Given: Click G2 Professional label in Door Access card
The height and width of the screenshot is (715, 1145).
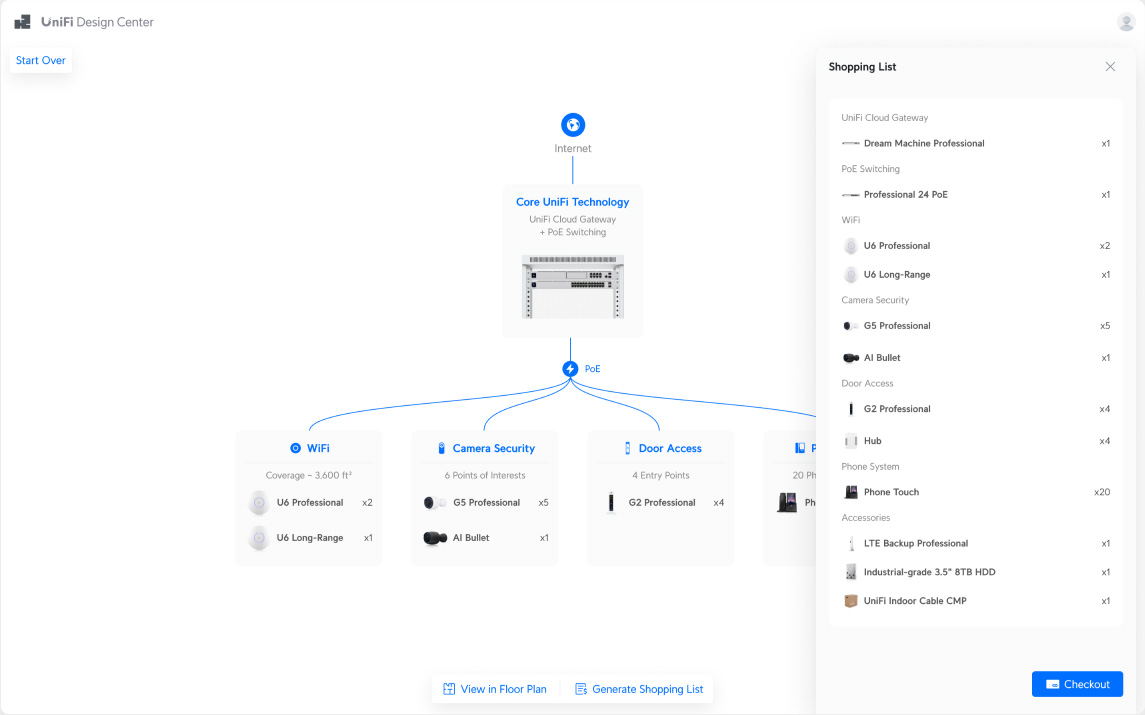Looking at the screenshot, I should tap(662, 502).
